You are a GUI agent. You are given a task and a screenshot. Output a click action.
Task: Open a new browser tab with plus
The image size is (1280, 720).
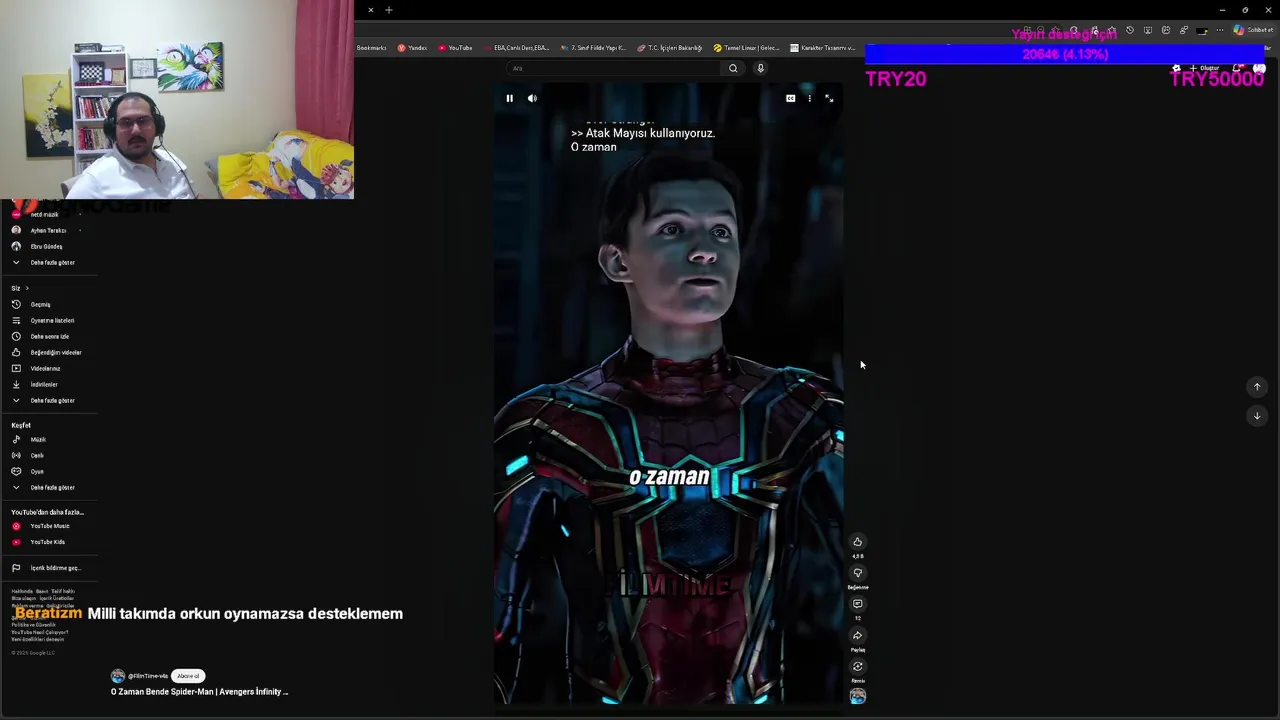point(389,10)
